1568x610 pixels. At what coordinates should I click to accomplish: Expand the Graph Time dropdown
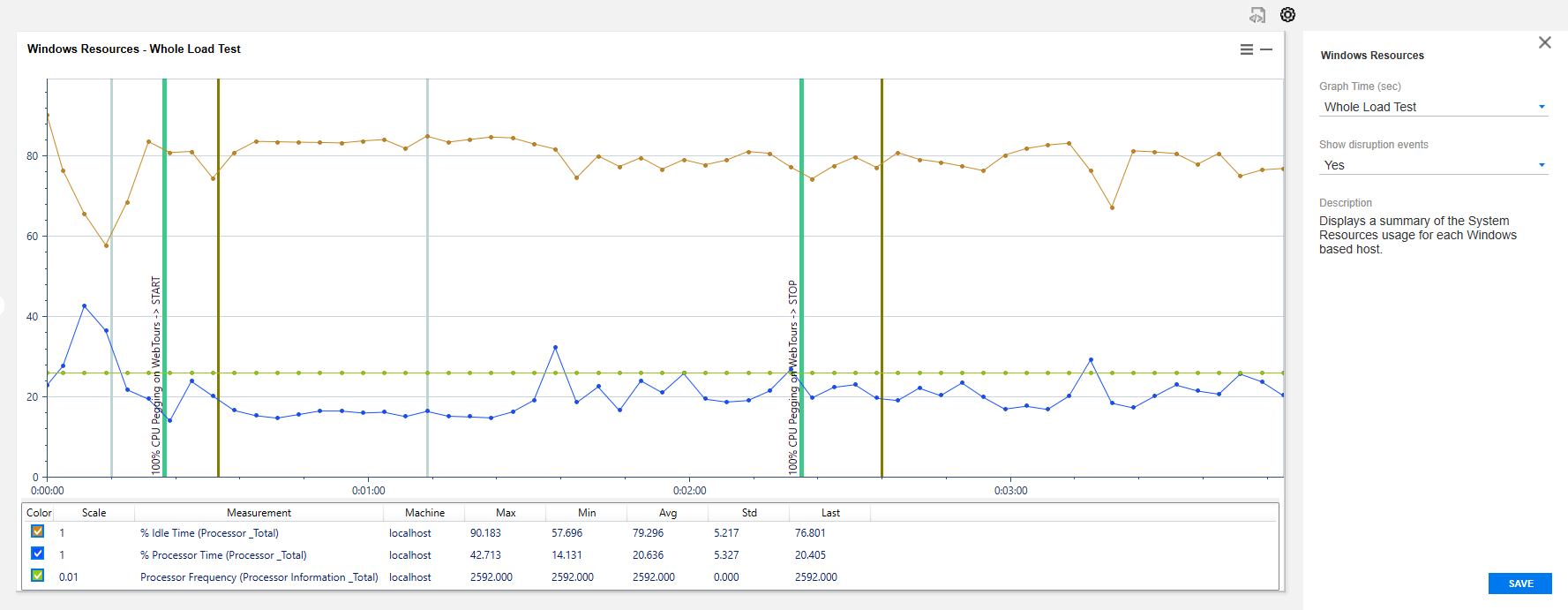coord(1432,107)
